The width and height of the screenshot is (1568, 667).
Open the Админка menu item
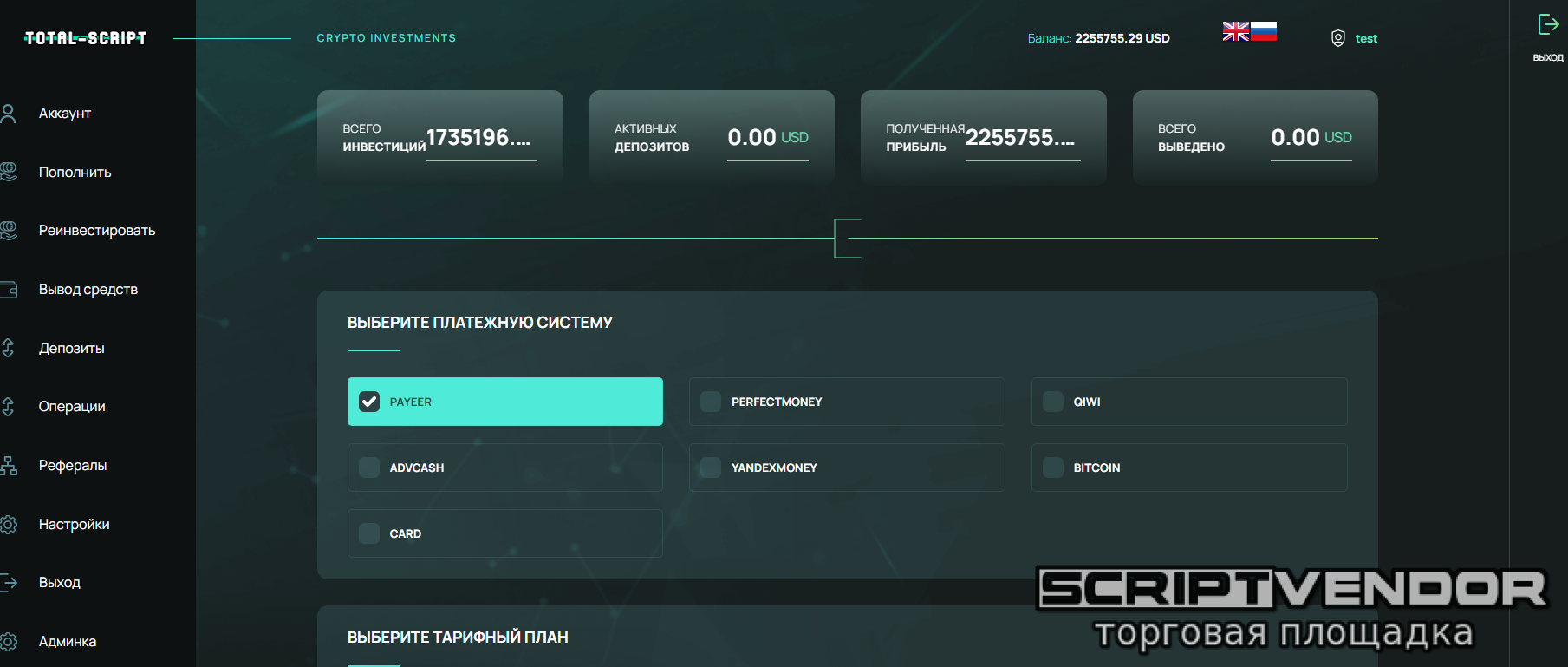point(68,642)
